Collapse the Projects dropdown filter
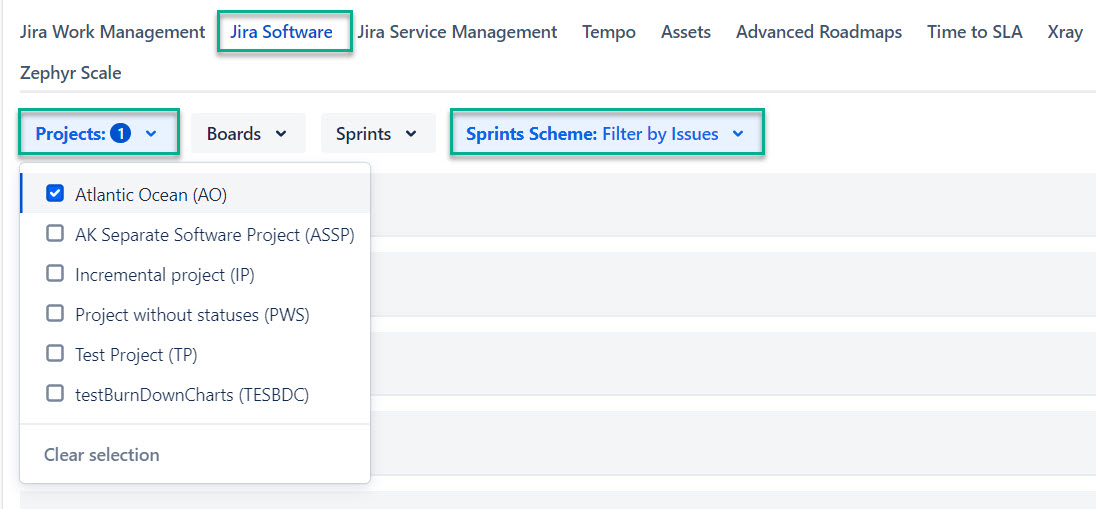Screen dimensions: 1096x509 (x=97, y=133)
